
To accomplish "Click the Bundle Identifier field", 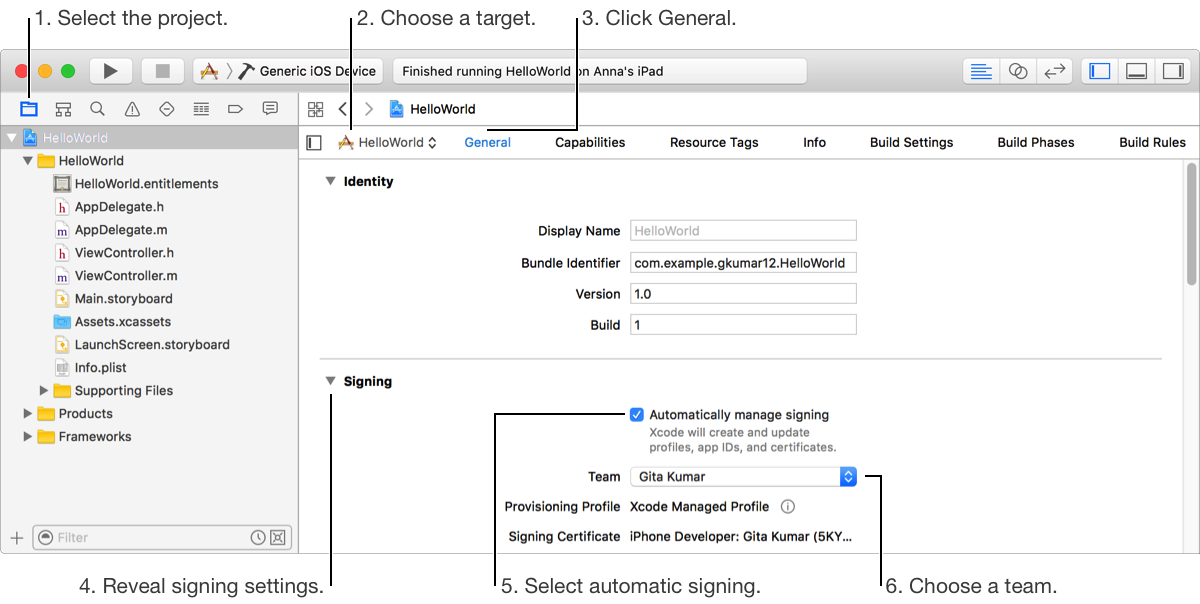I will pos(743,263).
